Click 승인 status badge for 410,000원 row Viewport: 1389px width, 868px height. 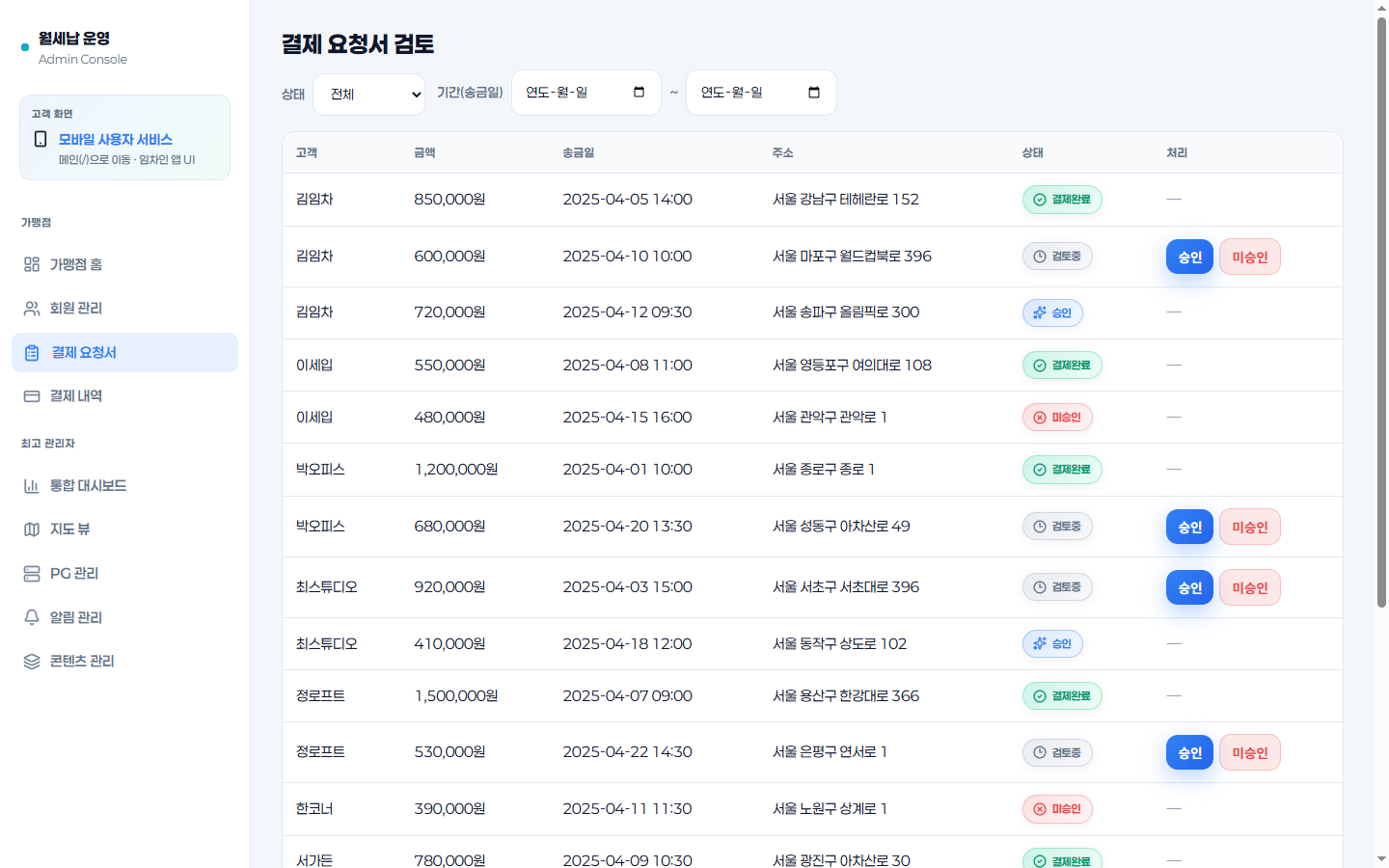1052,643
